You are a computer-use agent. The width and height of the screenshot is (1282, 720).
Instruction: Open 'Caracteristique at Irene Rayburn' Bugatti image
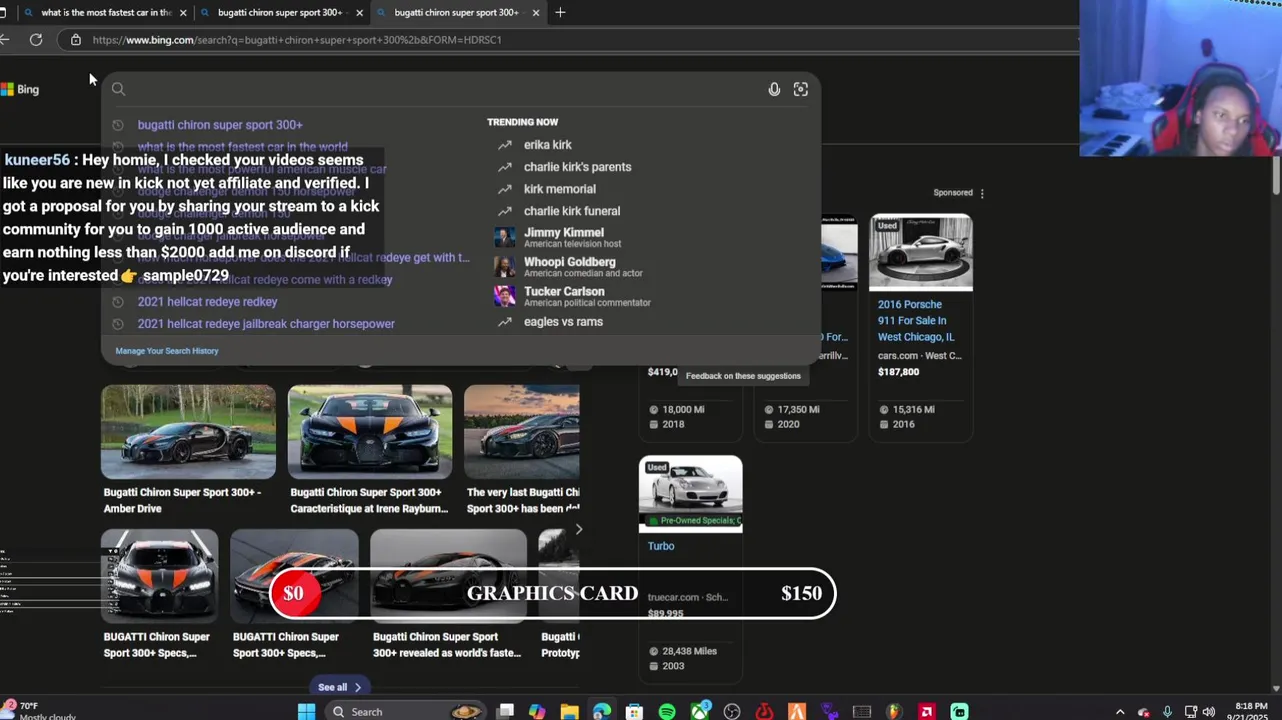point(370,432)
